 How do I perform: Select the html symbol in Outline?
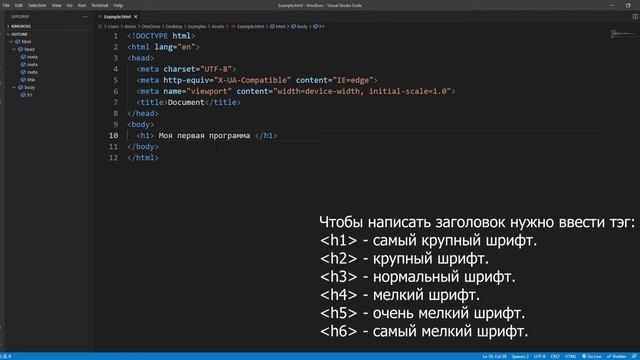click(24, 42)
